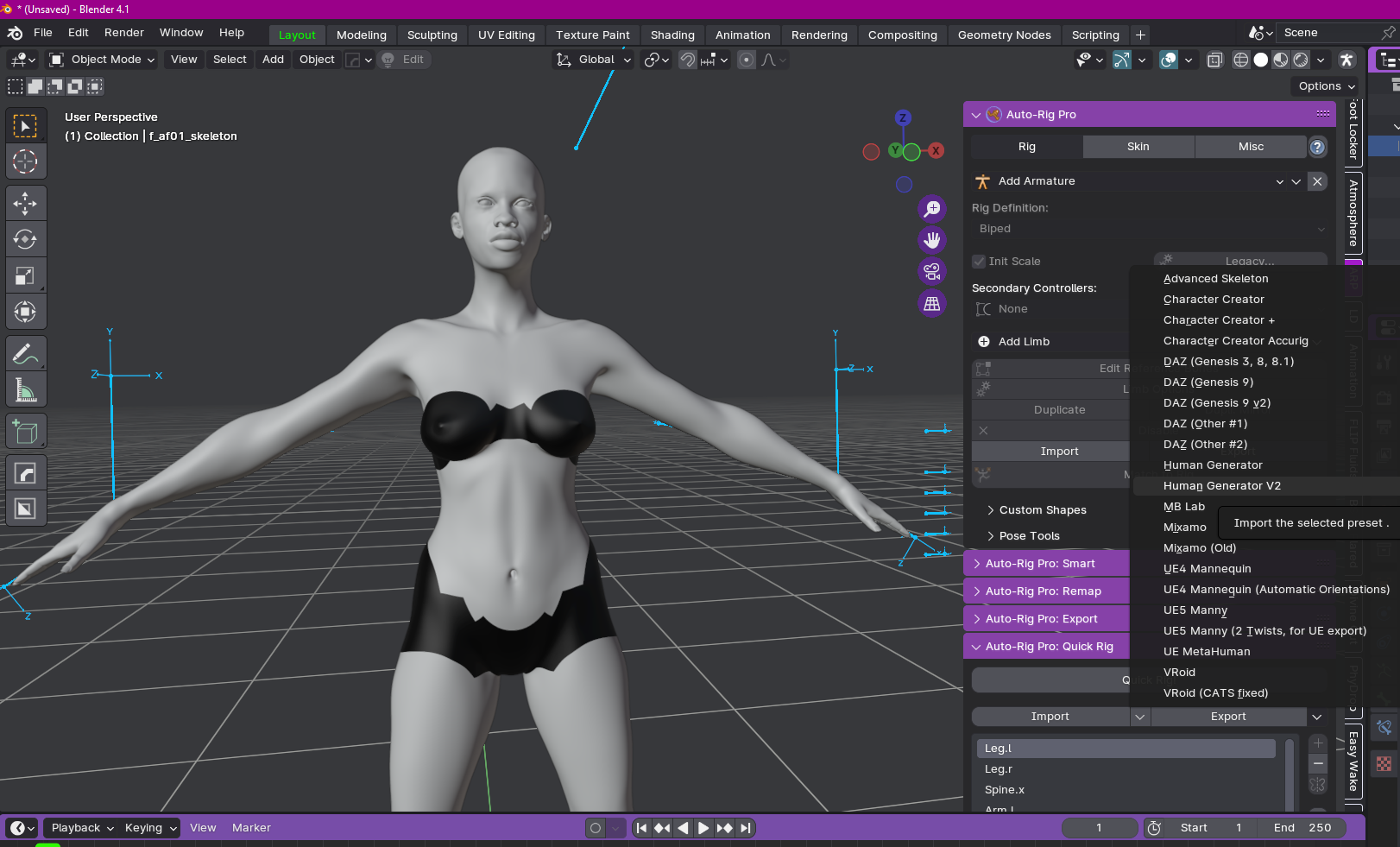Viewport: 1400px width, 847px height.
Task: Play the animation forward
Action: 703,828
